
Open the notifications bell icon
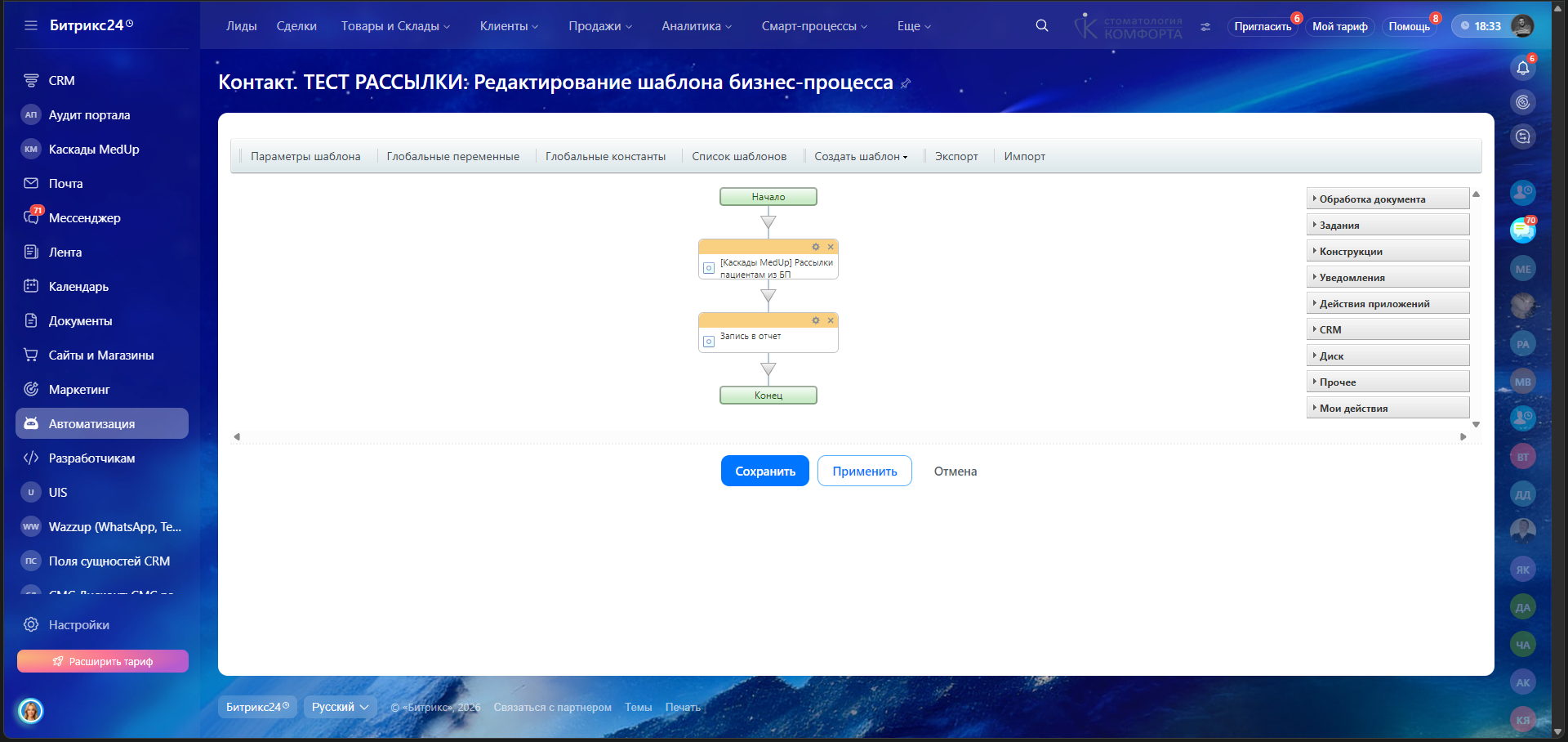pos(1523,68)
